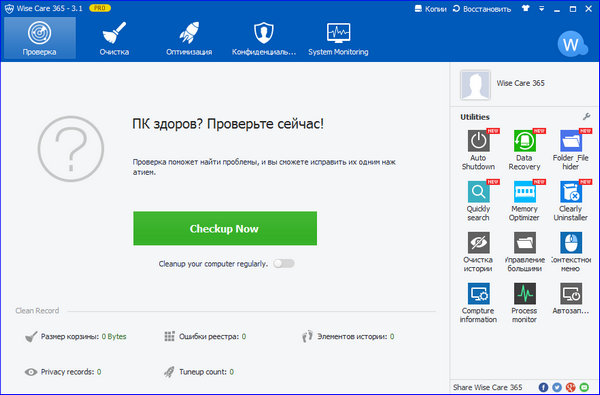Image resolution: width=600 pixels, height=395 pixels.
Task: Open the Auto Shutdown utility
Action: point(478,150)
